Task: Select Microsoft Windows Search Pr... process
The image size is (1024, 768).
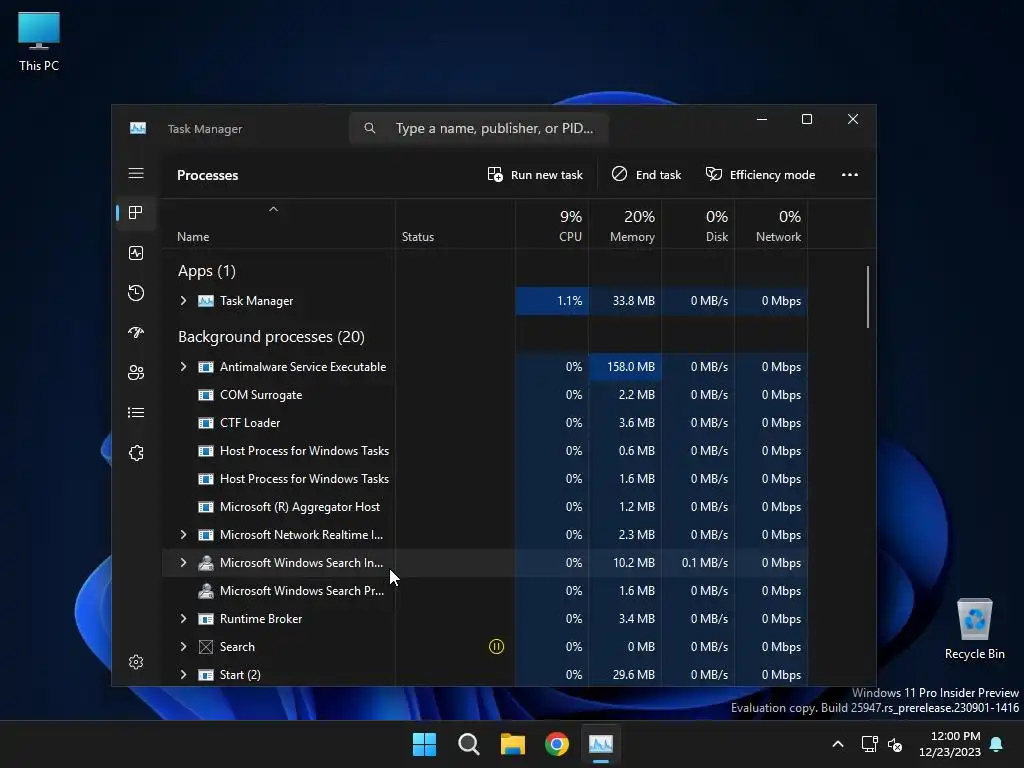Action: [x=484, y=590]
